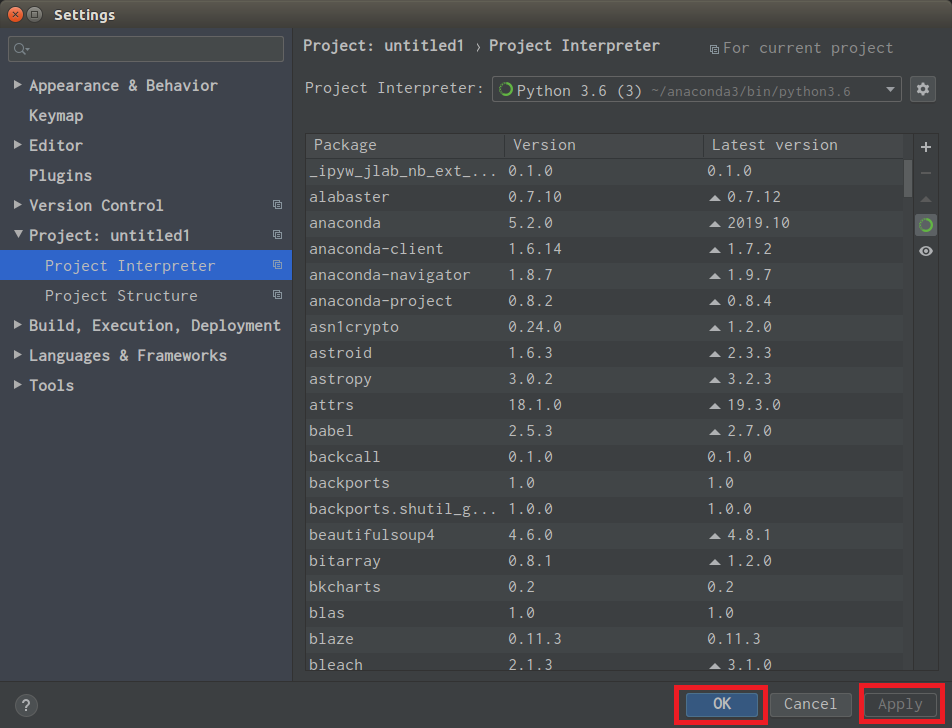Click the copy icon beside Project Structure
This screenshot has width=952, height=728.
277,294
